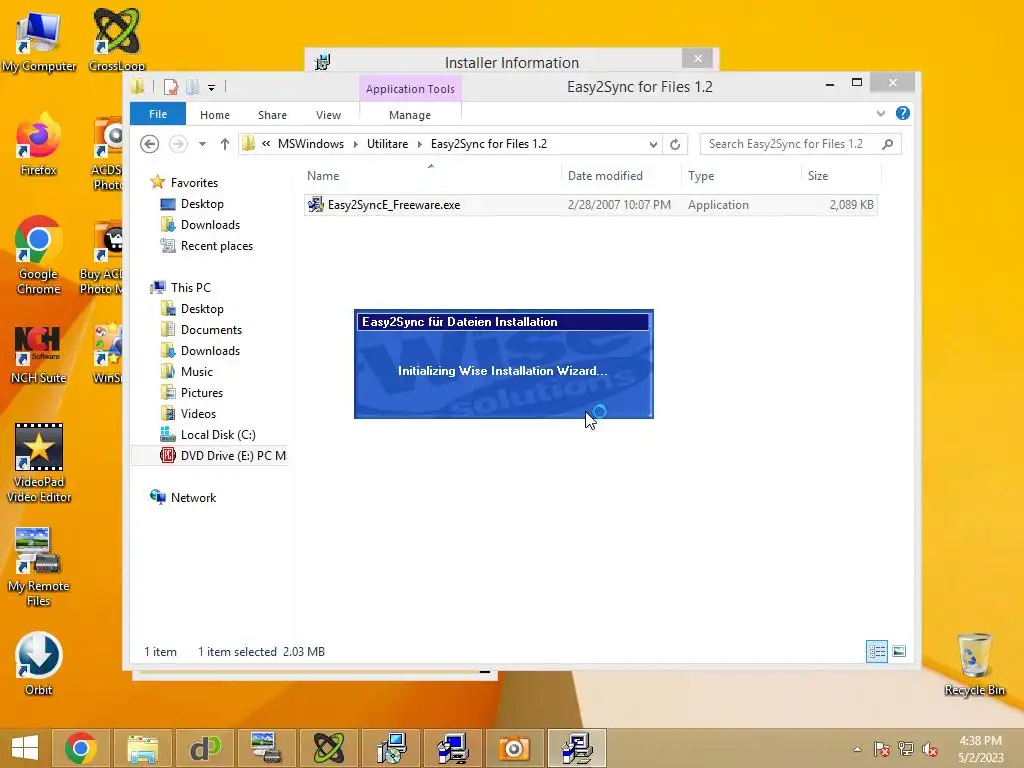Open the green dP taskbar app
This screenshot has height=768, width=1024.
tap(204, 748)
